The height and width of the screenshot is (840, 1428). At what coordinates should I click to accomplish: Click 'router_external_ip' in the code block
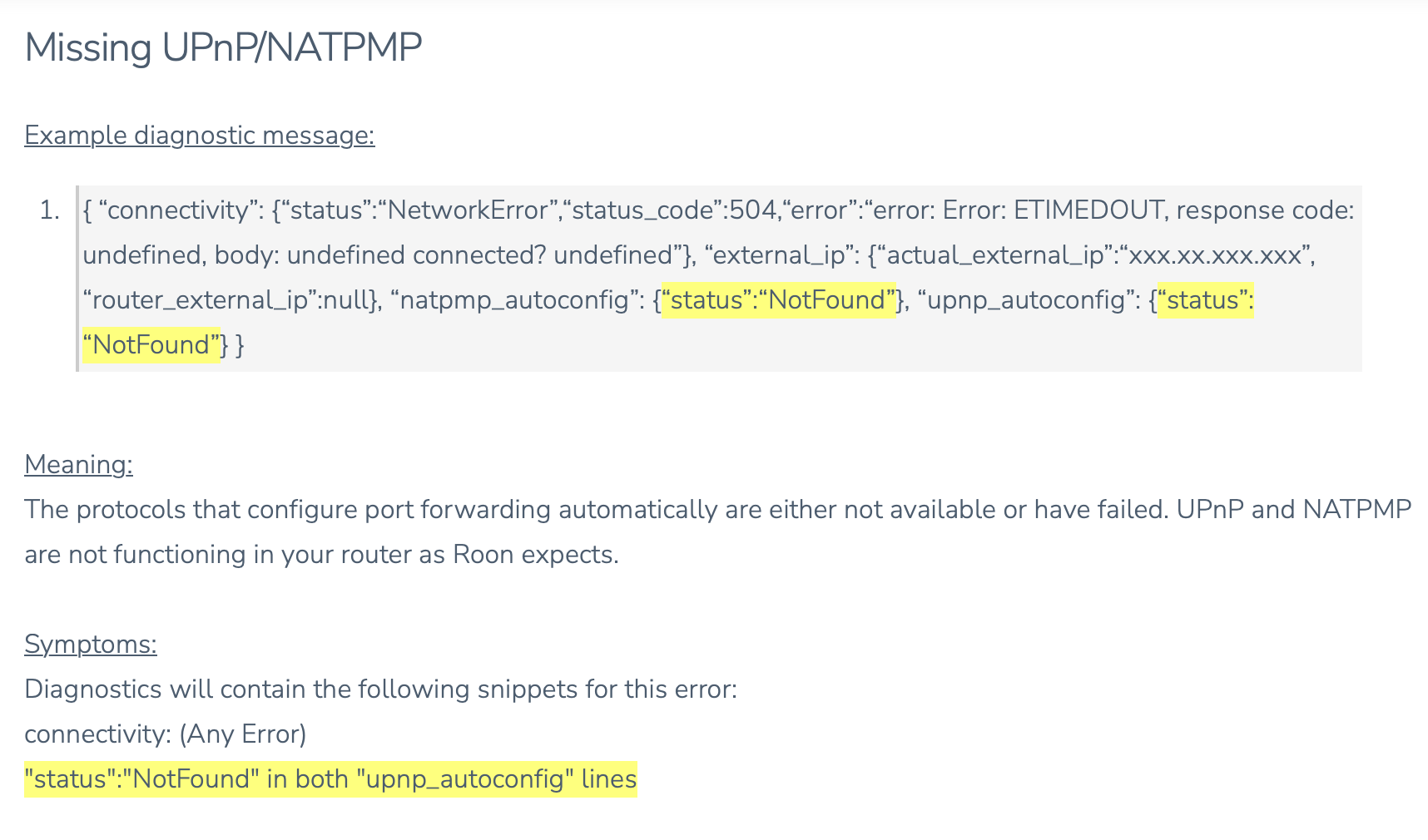201,300
